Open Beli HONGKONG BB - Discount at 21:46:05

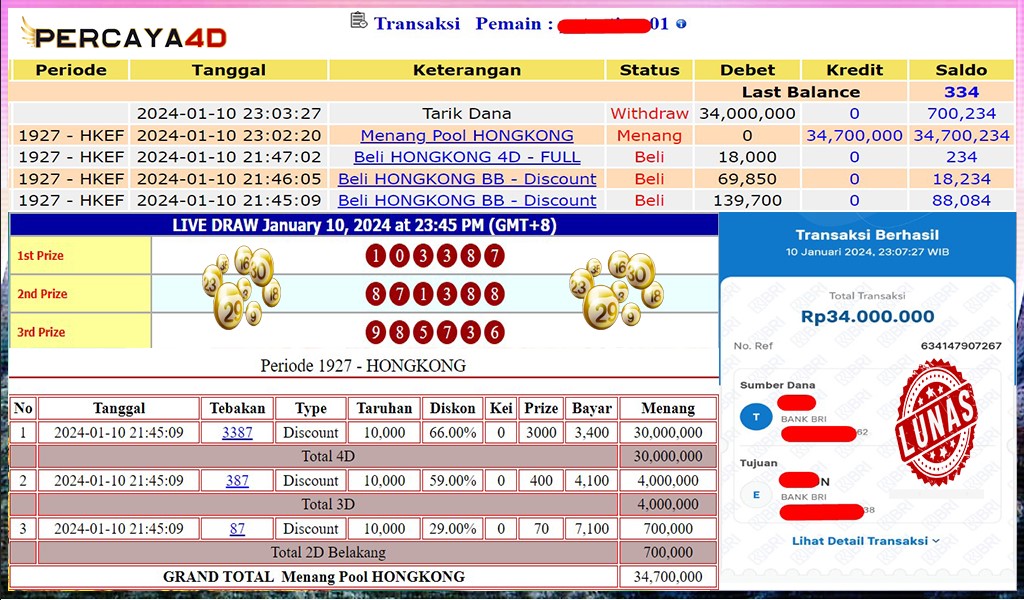(467, 179)
